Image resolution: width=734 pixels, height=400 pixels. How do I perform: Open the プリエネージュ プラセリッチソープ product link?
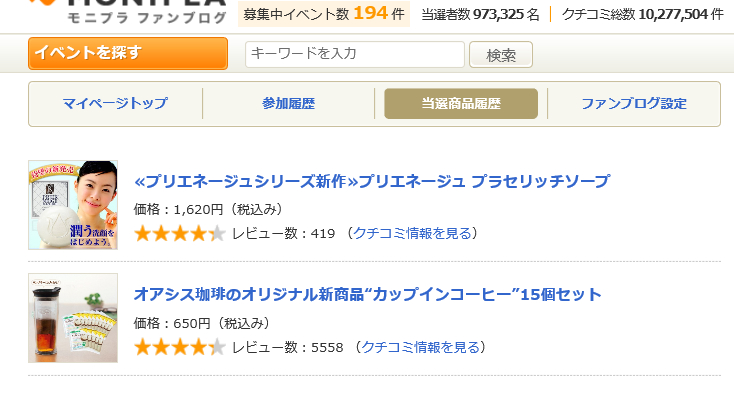(371, 181)
